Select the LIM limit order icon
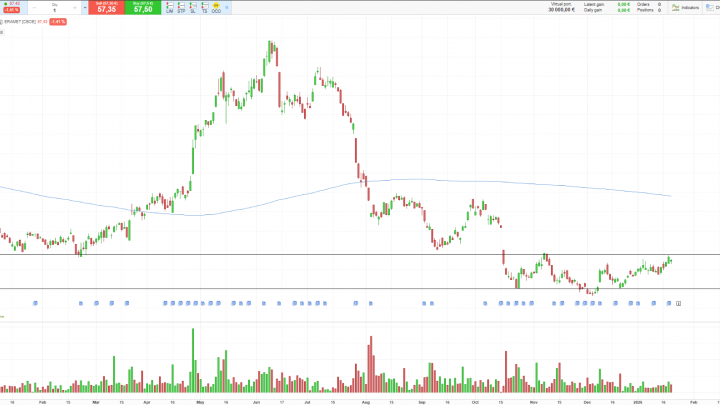Viewport: 720px width, 405px height. [x=168, y=7]
